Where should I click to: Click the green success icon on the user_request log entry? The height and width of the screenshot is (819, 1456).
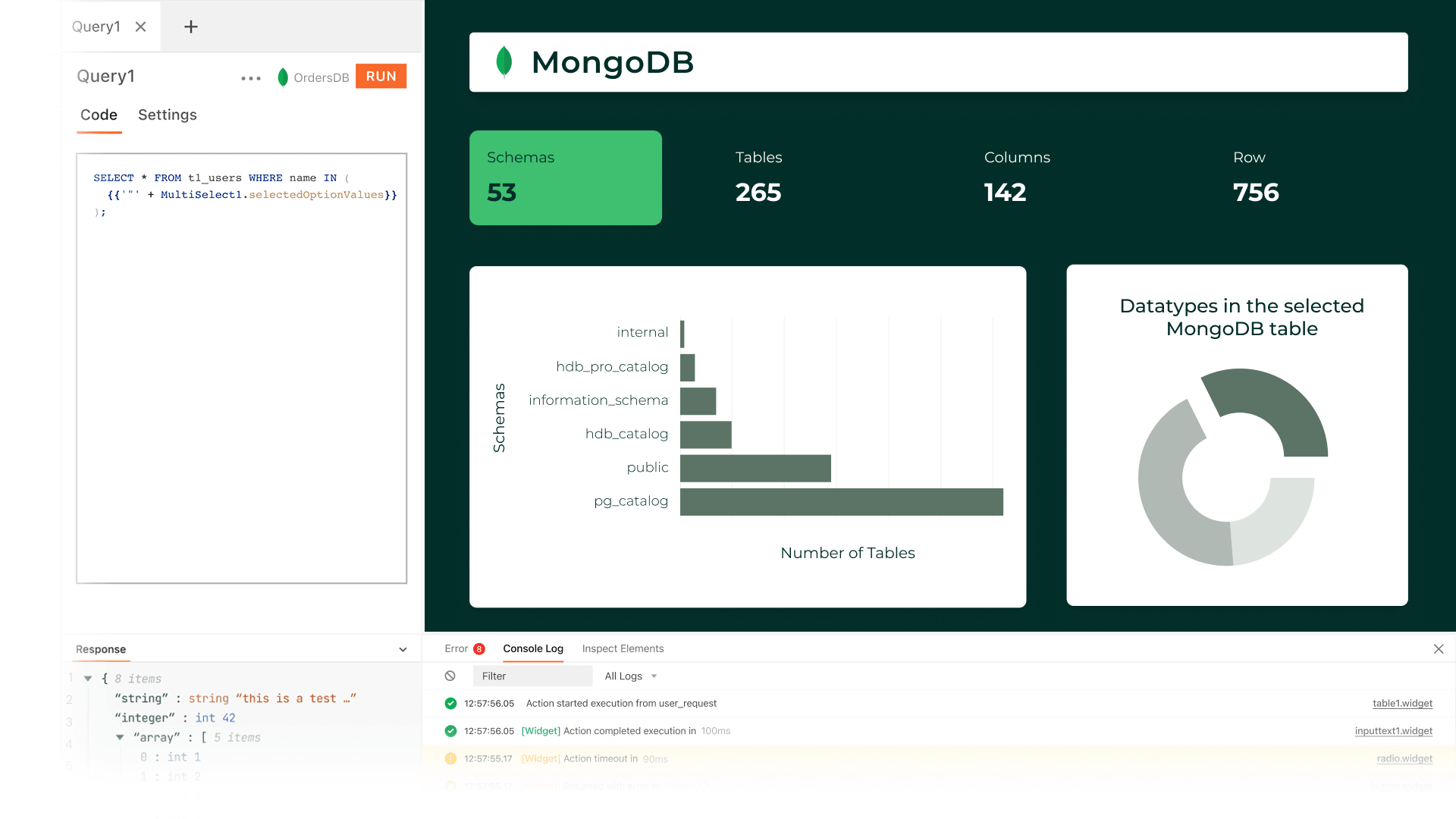(x=450, y=703)
